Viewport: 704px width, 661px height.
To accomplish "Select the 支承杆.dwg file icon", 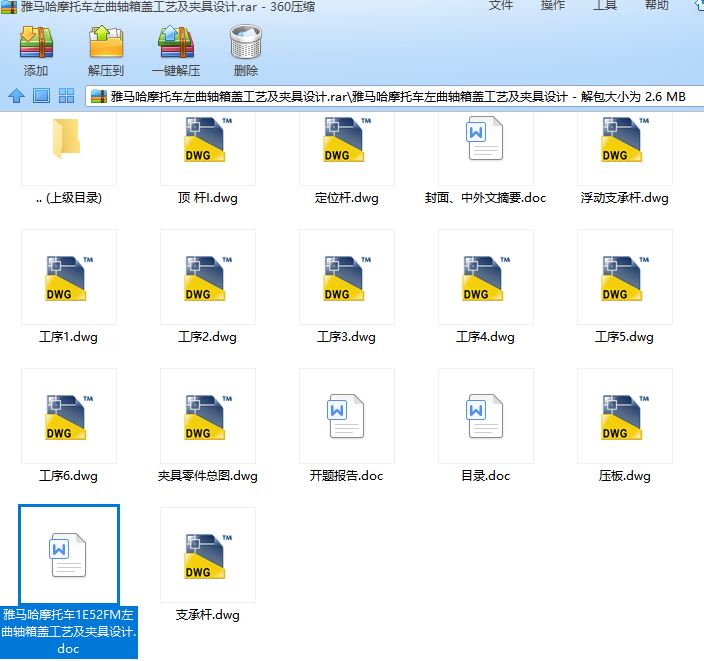I will 207,556.
